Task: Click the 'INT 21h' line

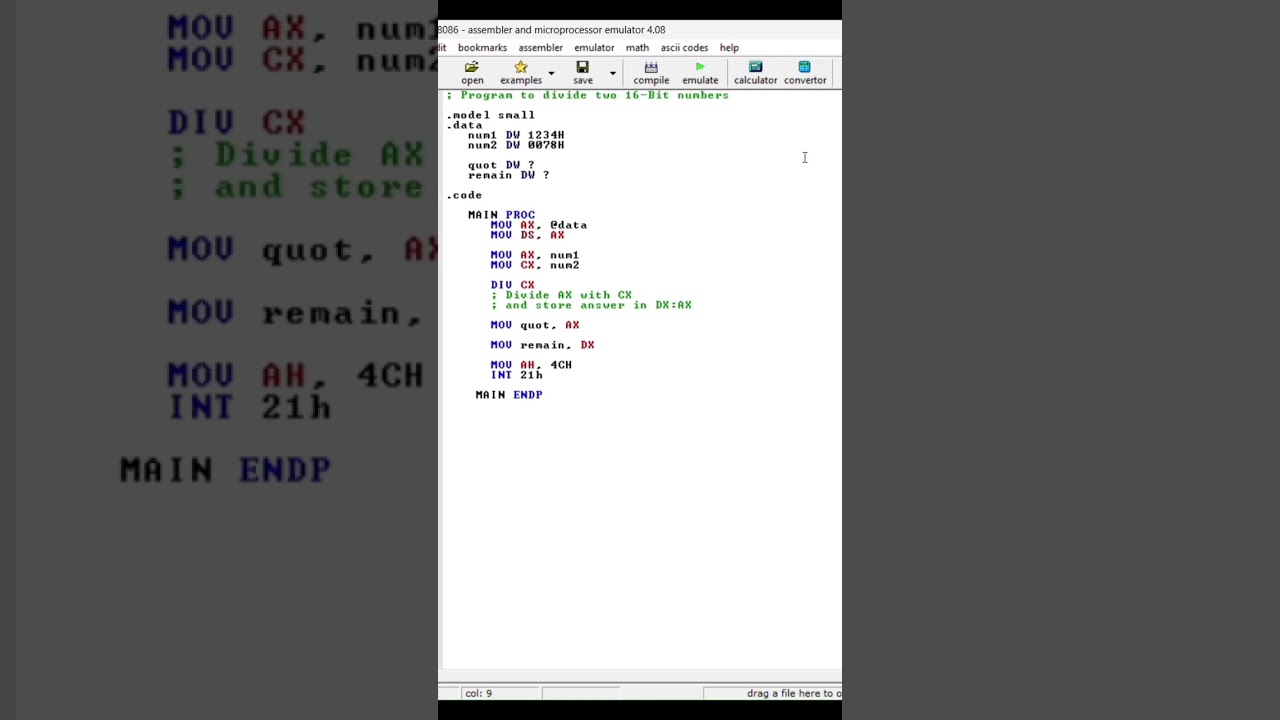Action: (516, 375)
